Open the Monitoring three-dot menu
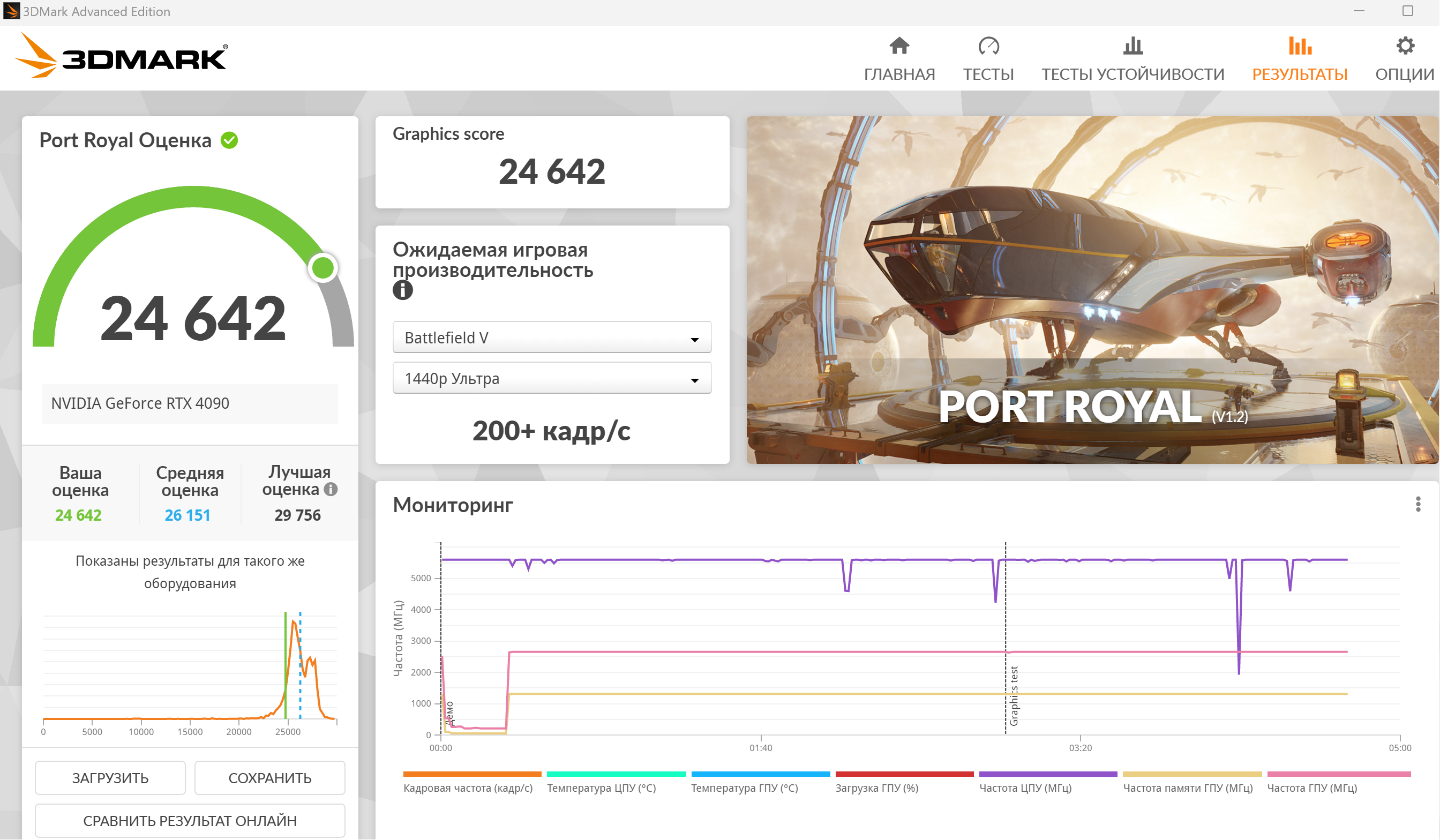 [x=1417, y=504]
